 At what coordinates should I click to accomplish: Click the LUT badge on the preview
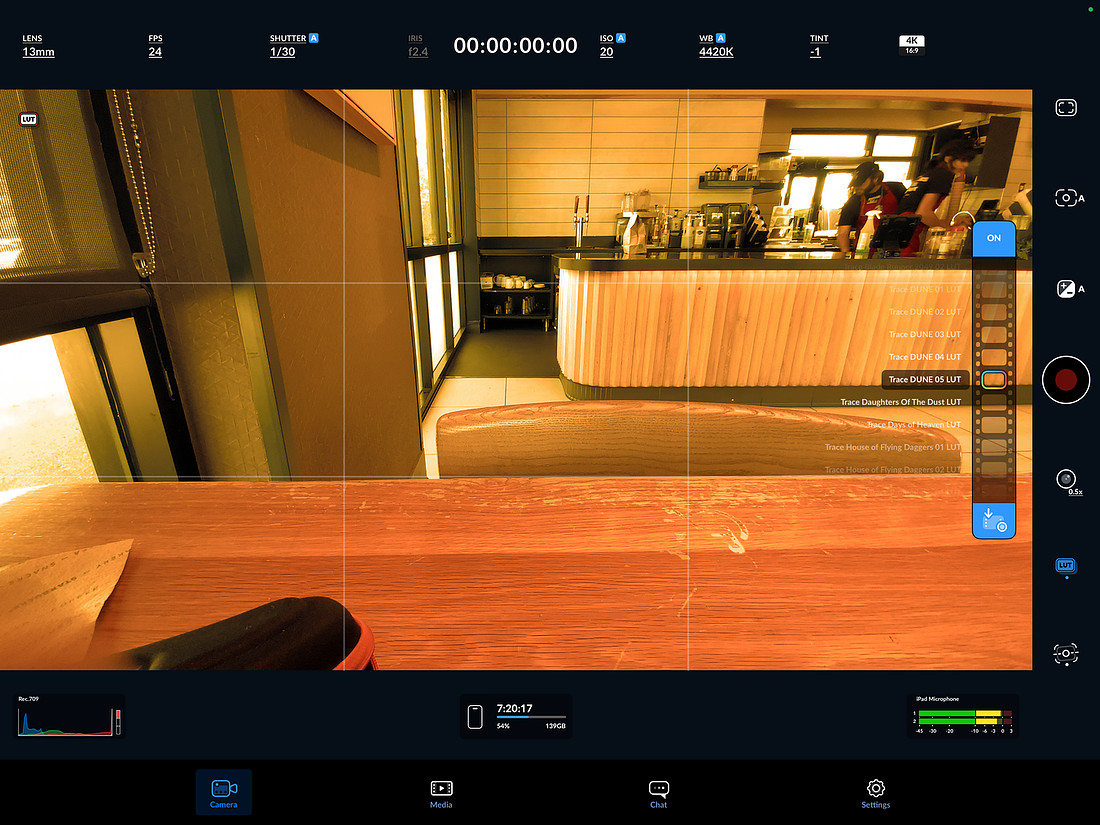tap(28, 119)
